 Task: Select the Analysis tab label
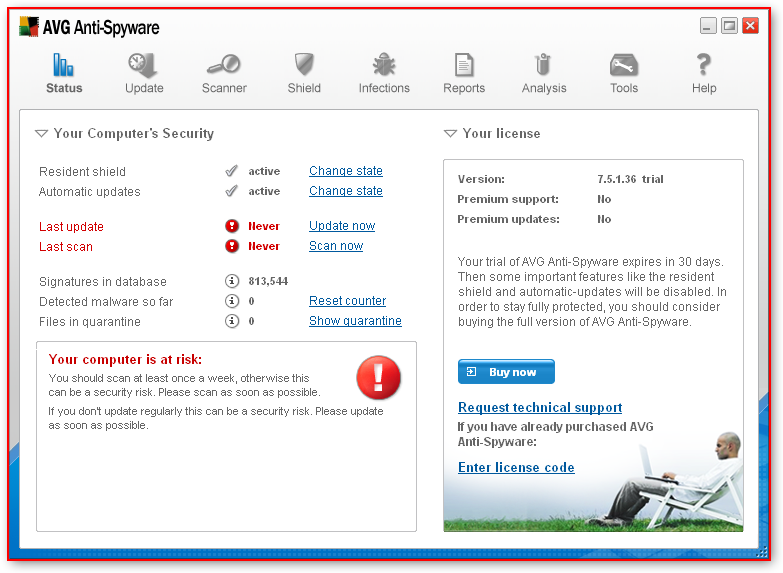[x=544, y=88]
